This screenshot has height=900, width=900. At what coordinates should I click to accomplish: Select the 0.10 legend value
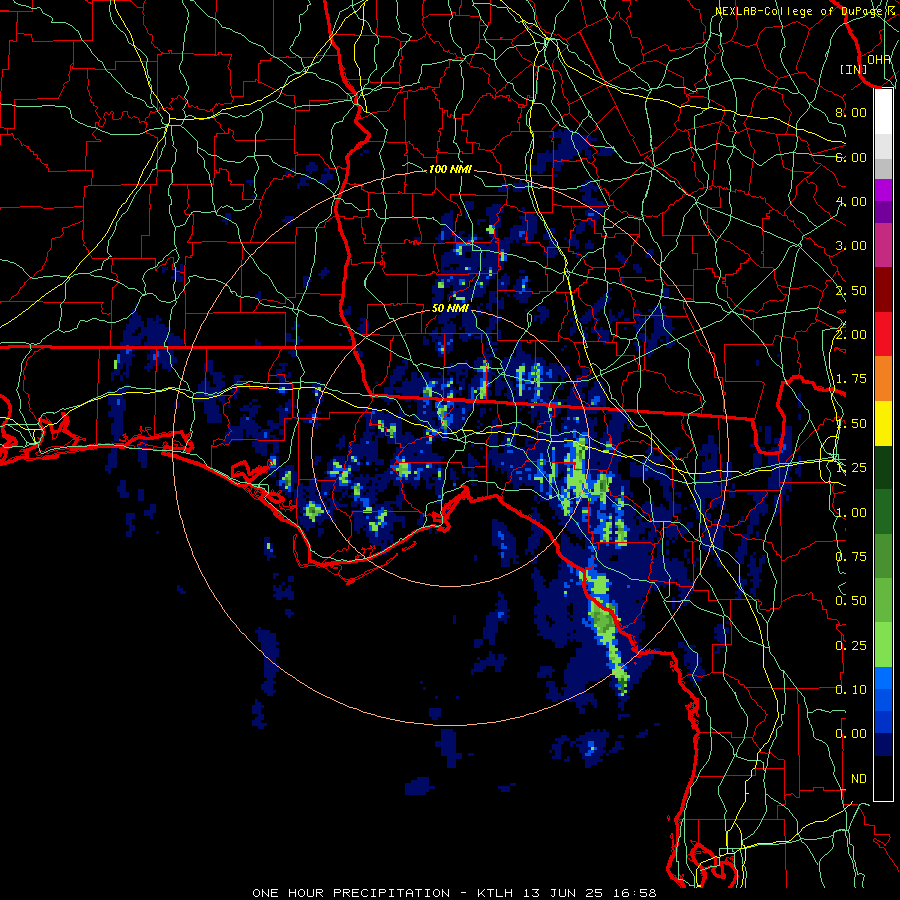(x=851, y=690)
